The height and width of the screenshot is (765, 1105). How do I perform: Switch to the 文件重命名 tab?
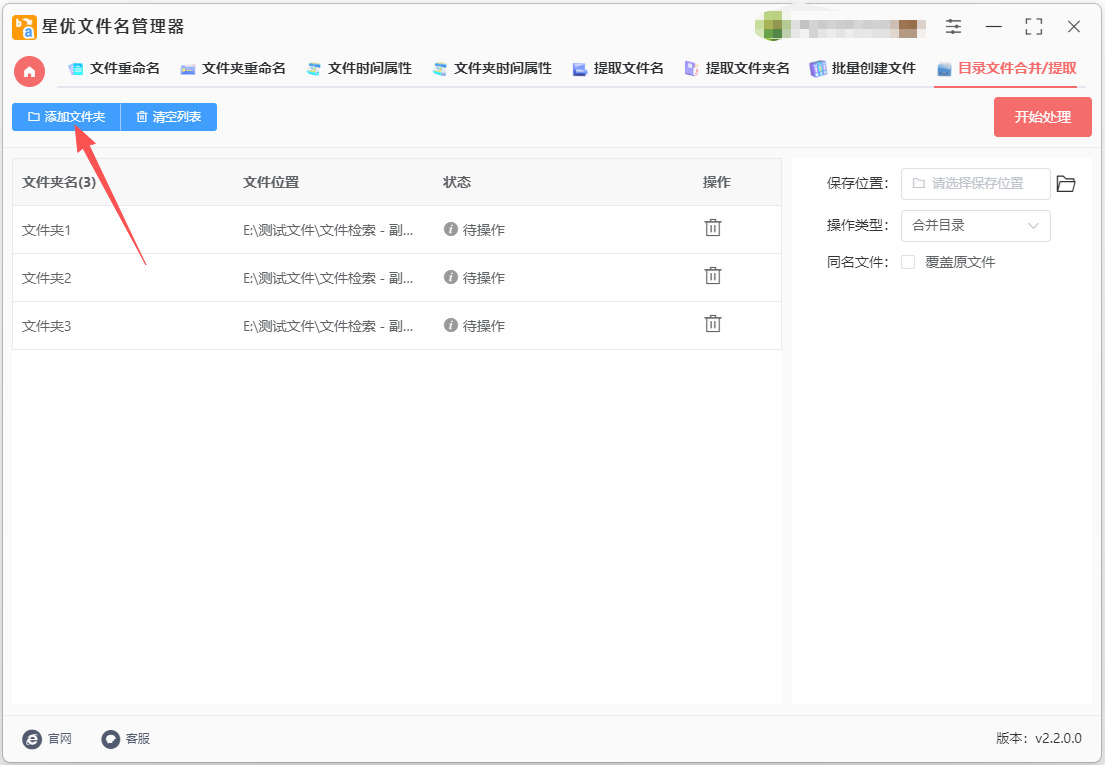point(114,69)
